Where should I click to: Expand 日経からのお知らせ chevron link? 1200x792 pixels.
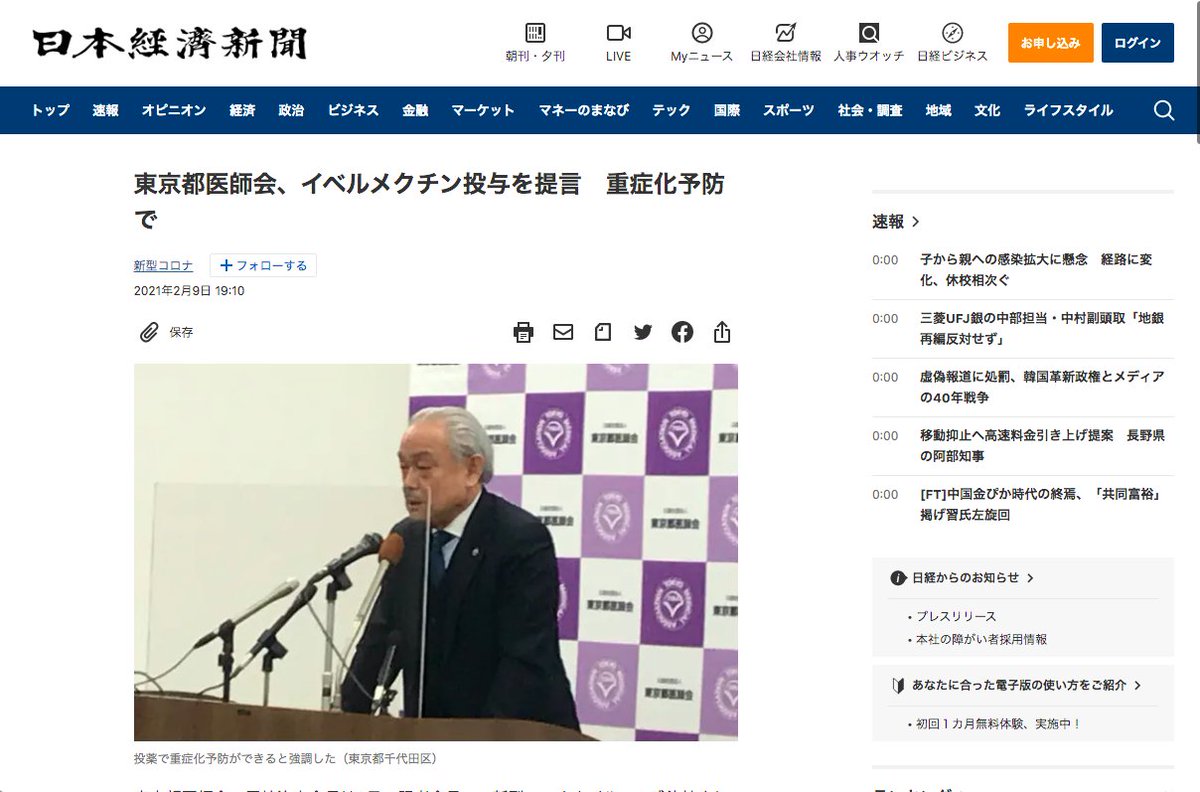tap(1030, 578)
